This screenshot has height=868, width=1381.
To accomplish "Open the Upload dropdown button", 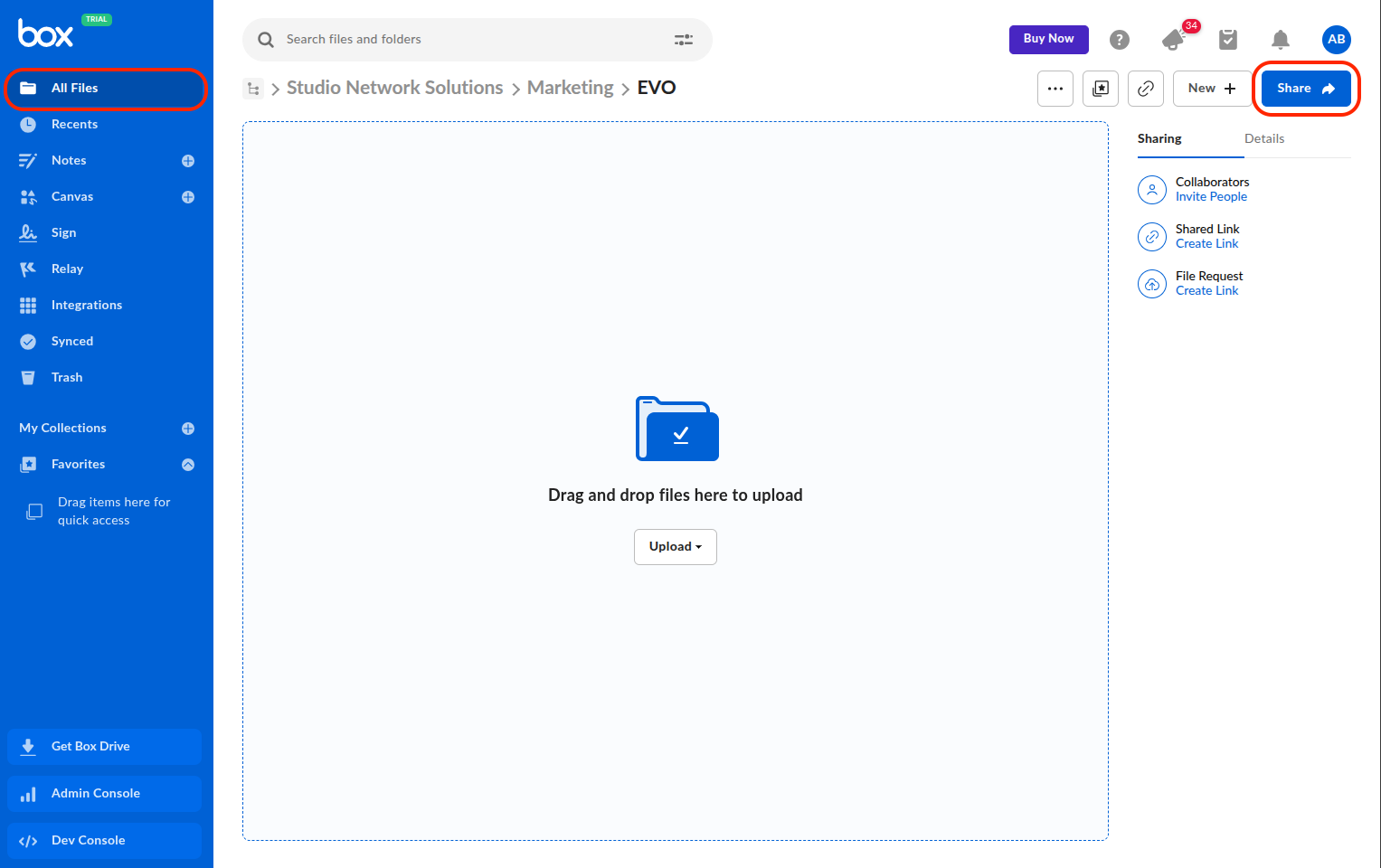I will [676, 547].
